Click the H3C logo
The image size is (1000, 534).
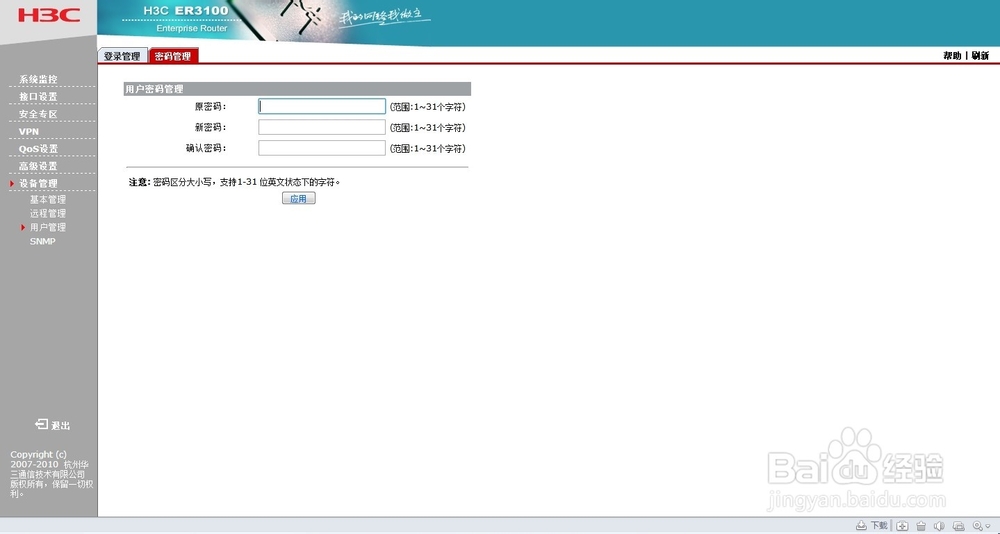click(48, 15)
